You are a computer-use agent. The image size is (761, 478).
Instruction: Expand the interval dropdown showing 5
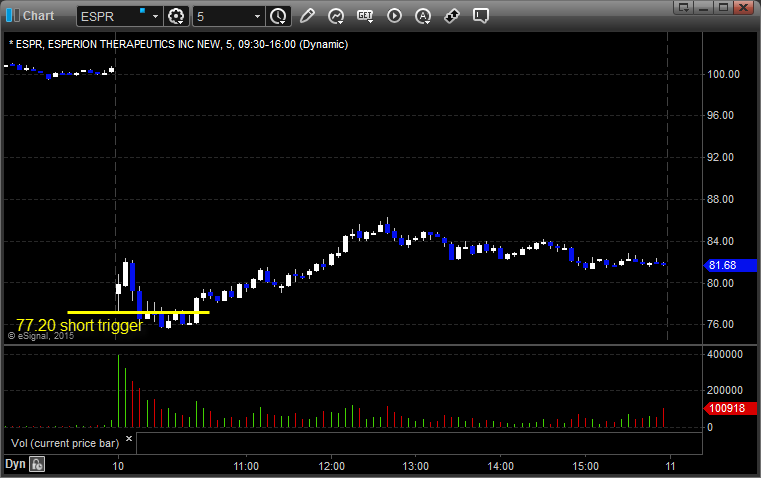coord(257,16)
